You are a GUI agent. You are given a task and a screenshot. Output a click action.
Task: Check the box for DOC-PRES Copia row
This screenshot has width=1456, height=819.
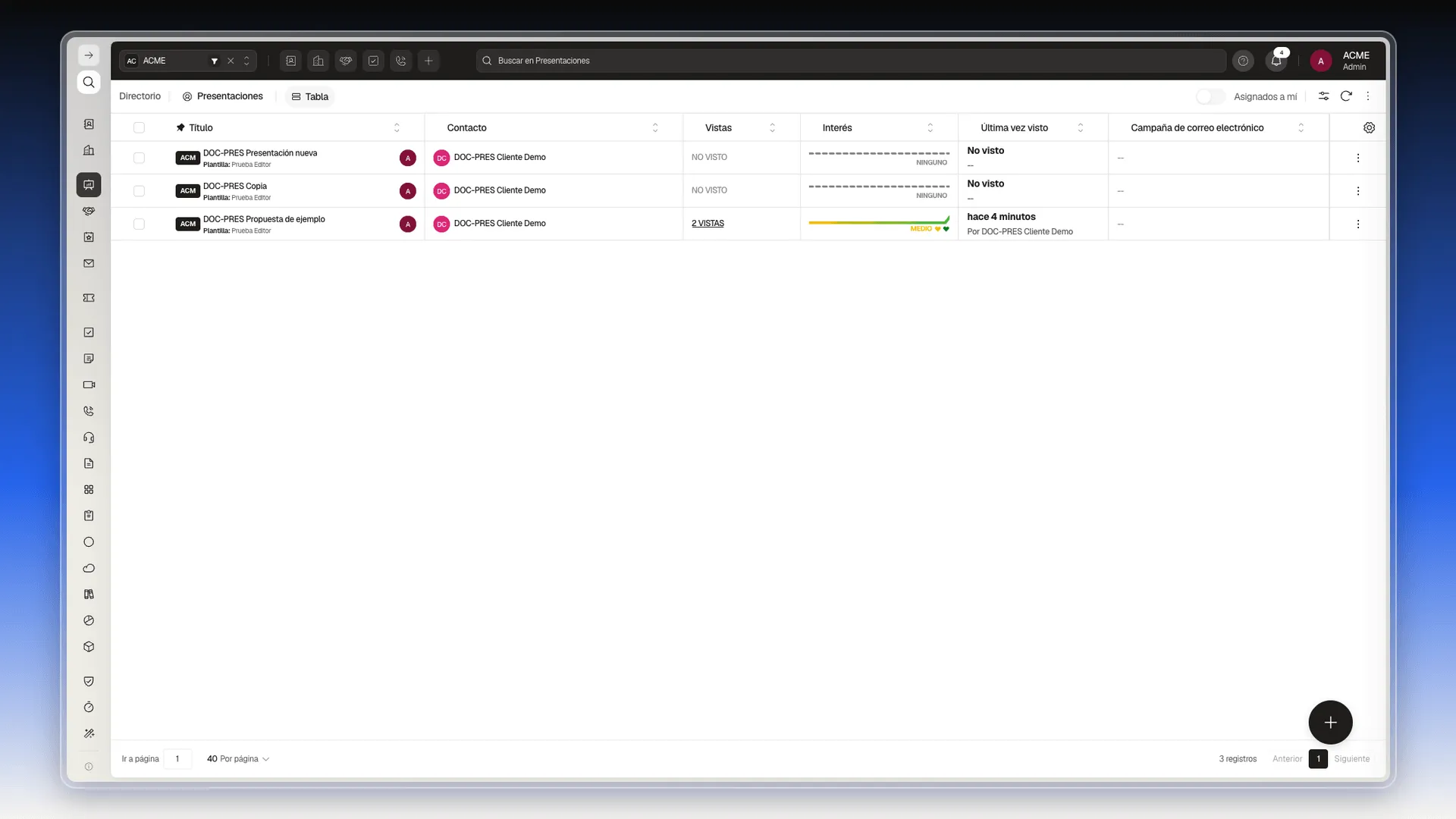click(139, 191)
